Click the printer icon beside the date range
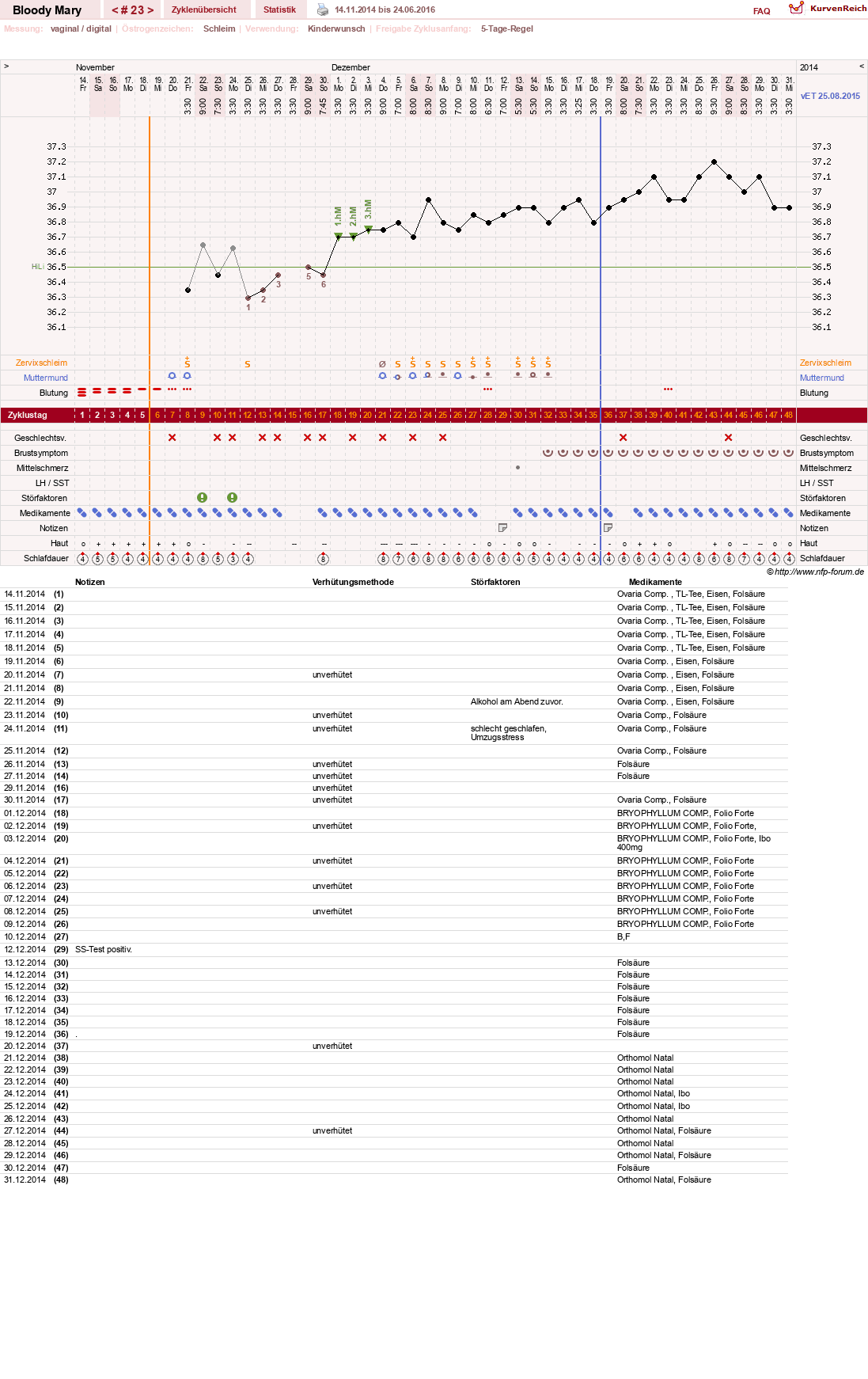Viewport: 868px width, 1379px height. tap(323, 9)
